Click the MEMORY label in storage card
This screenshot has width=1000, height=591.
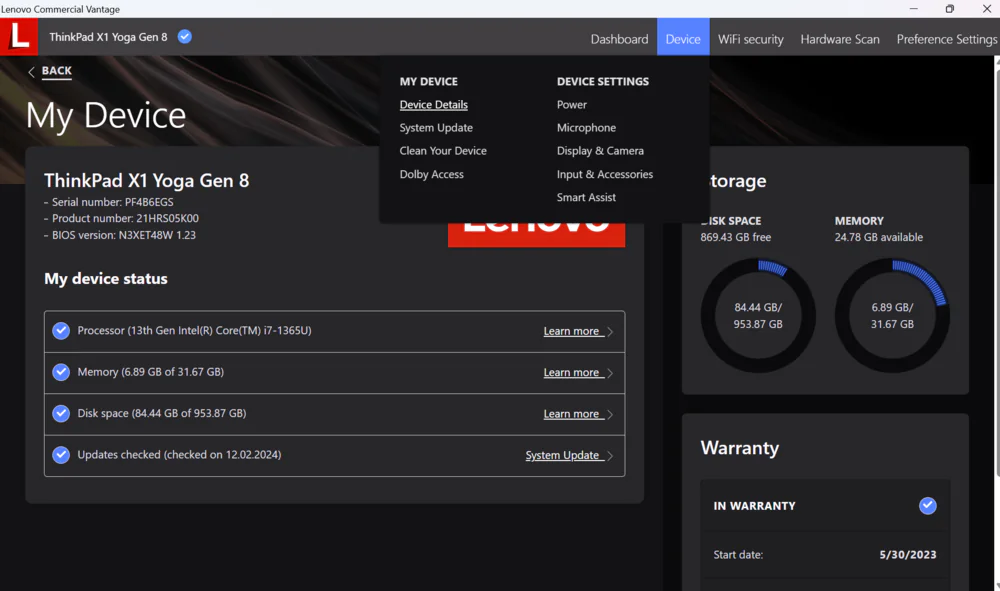[859, 221]
